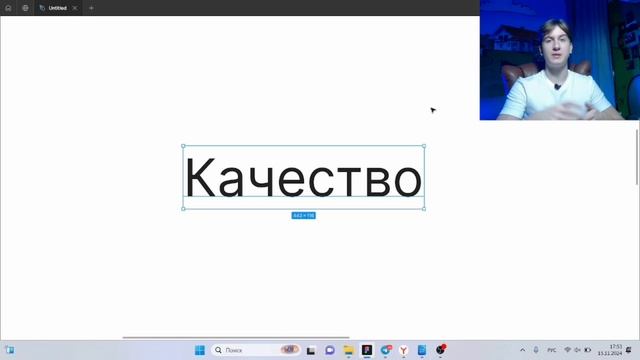Open the clock and date 17:51 flyout

(610, 350)
